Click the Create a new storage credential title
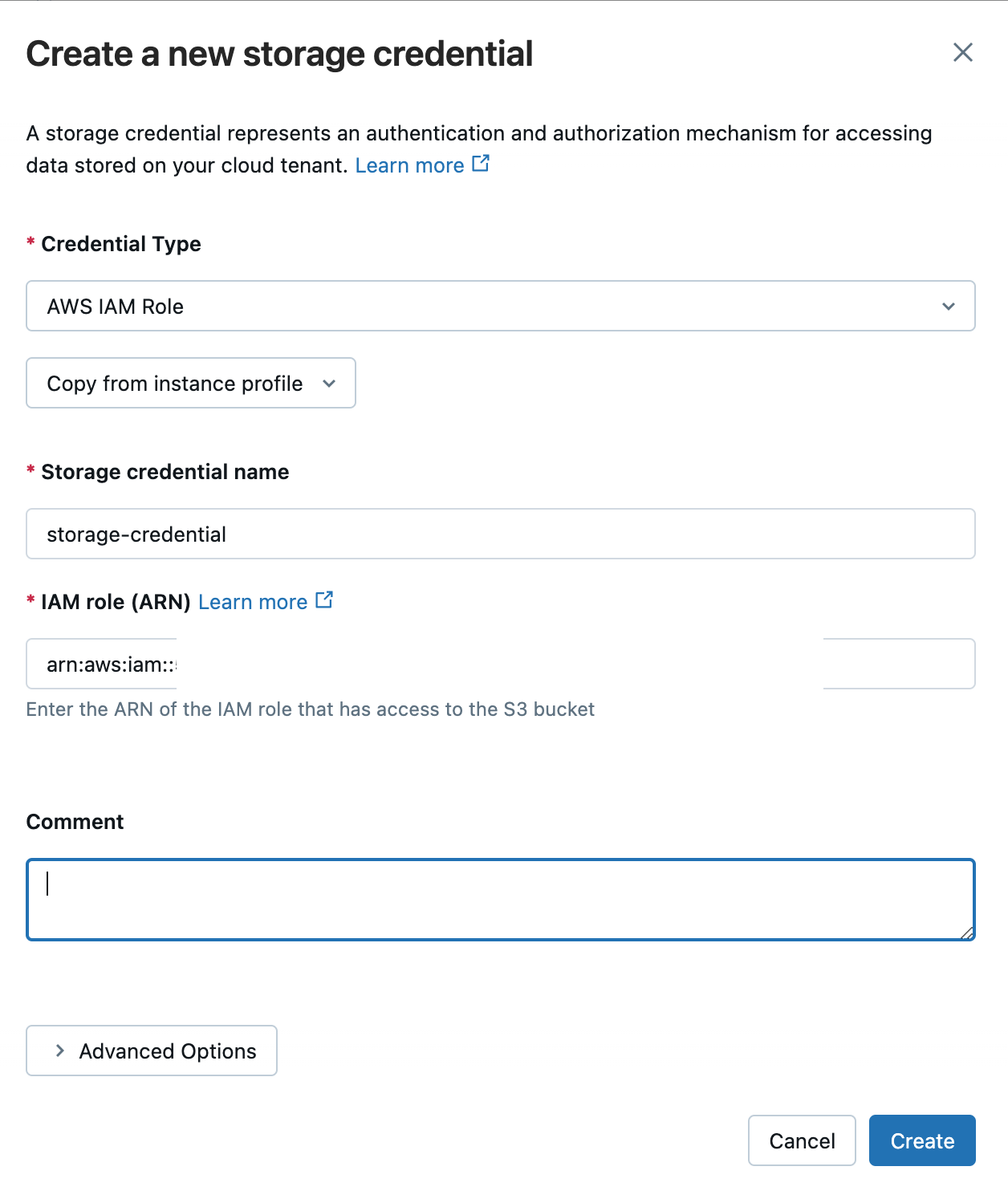This screenshot has height=1199, width=1008. pos(279,53)
